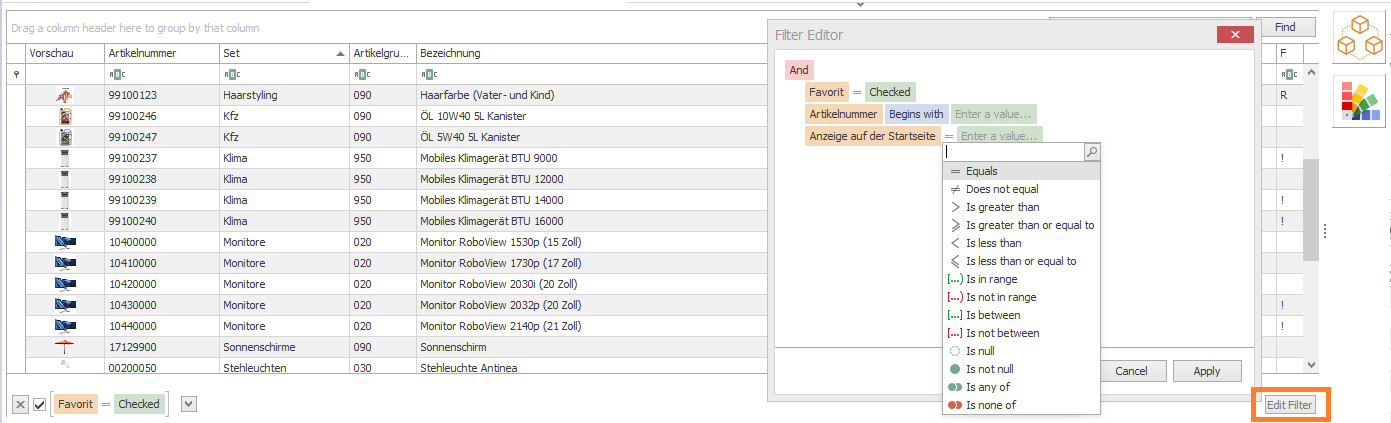This screenshot has width=1391, height=423.
Task: Open the orange boxes module icon
Action: click(x=1359, y=38)
